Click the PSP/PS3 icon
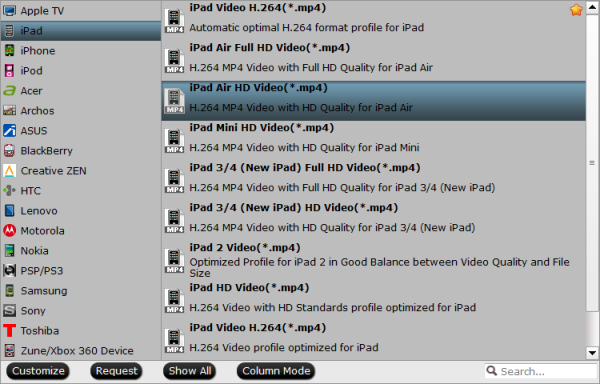This screenshot has height=384, width=600. pos(10,270)
